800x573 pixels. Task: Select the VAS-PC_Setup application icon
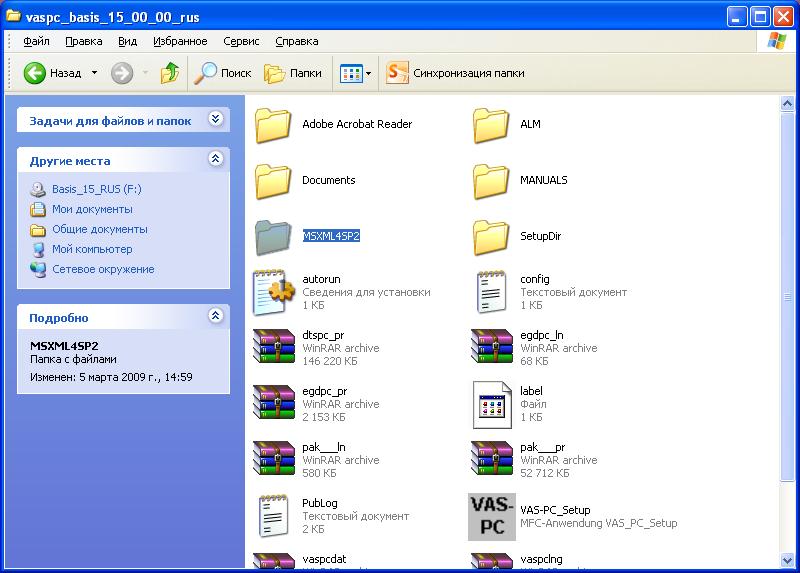click(492, 516)
